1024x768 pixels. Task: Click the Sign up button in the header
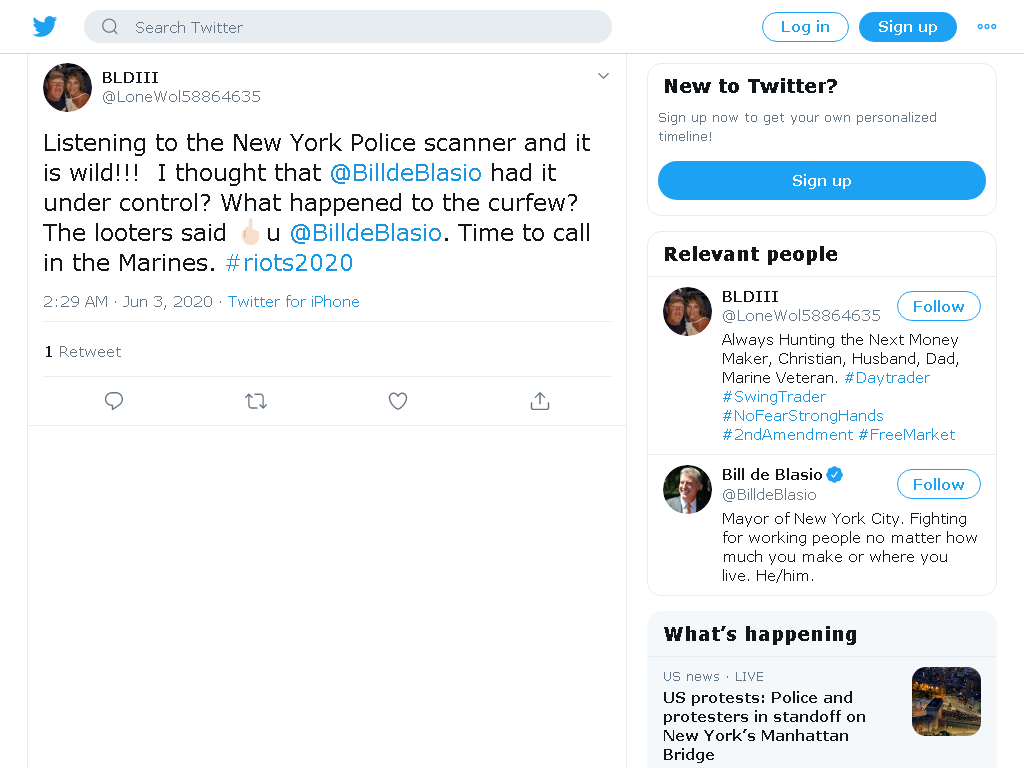pos(908,27)
